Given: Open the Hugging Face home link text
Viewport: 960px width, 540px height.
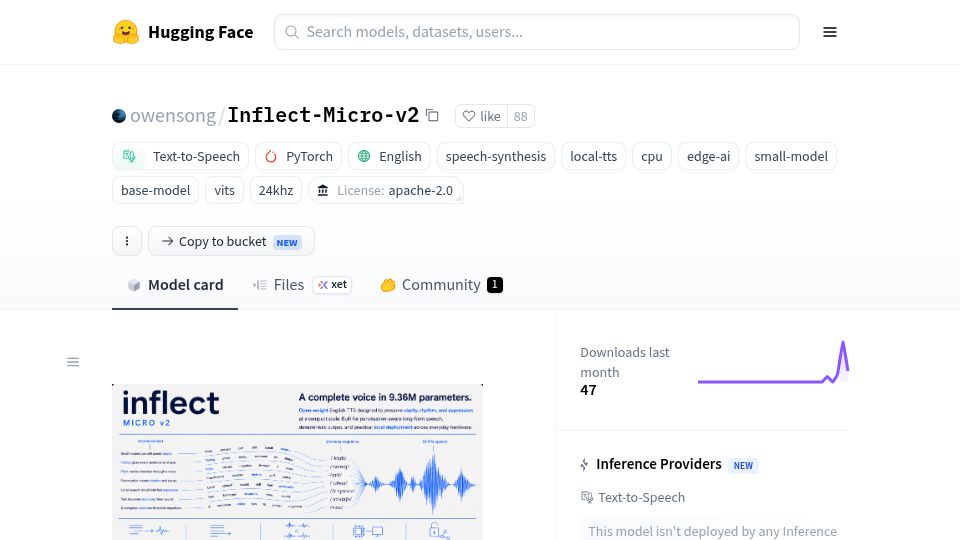Looking at the screenshot, I should click(x=200, y=32).
